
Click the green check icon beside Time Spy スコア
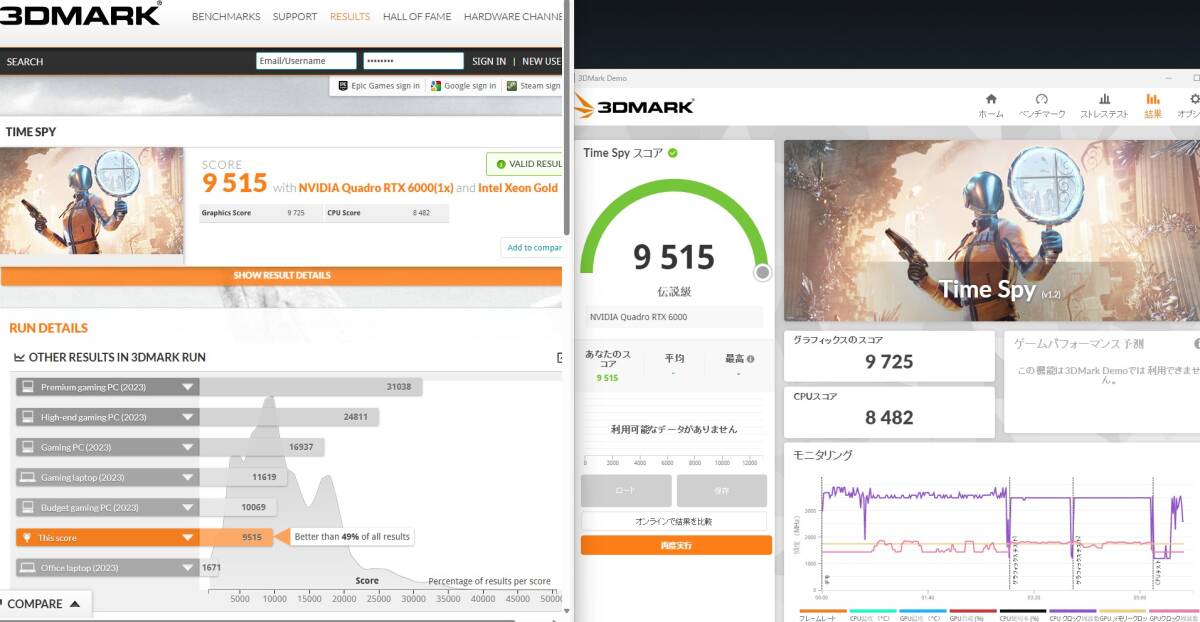[673, 153]
